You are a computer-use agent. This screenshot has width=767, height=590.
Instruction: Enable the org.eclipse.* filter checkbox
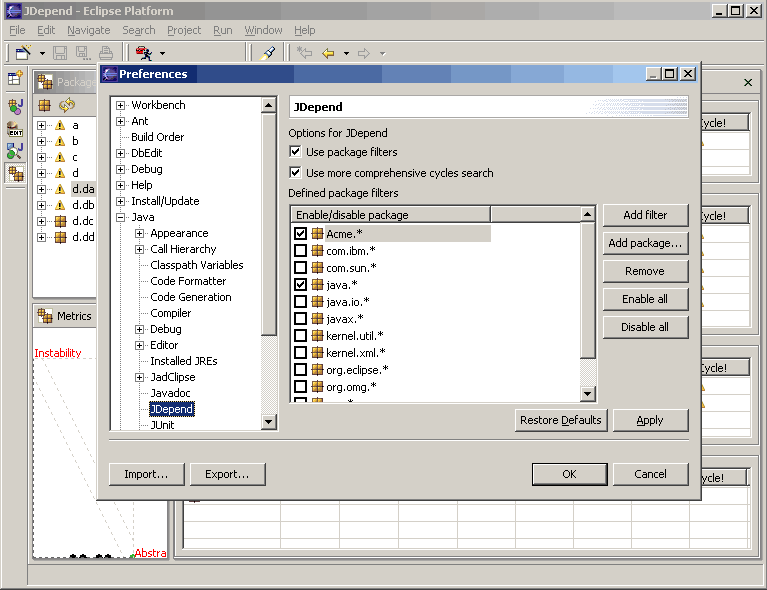tap(300, 369)
